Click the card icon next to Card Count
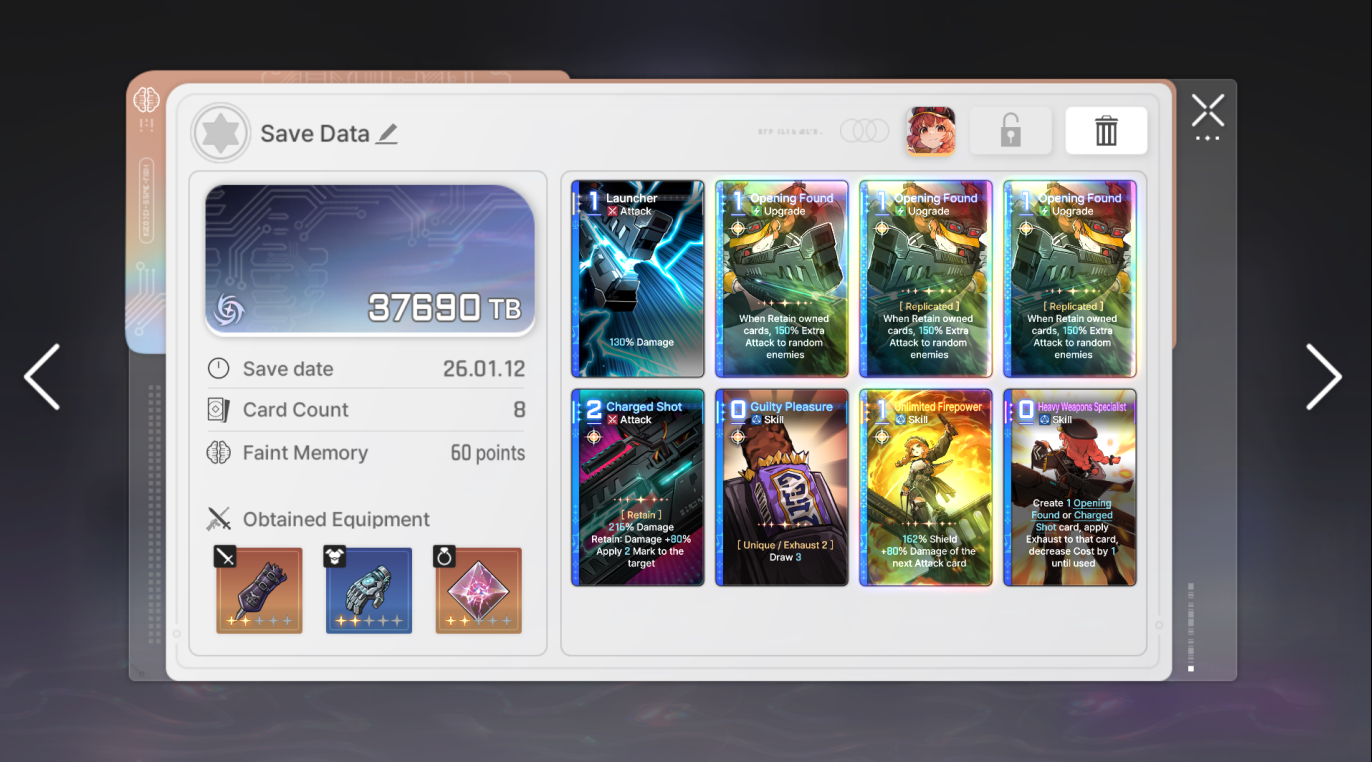The height and width of the screenshot is (762, 1372). click(218, 410)
